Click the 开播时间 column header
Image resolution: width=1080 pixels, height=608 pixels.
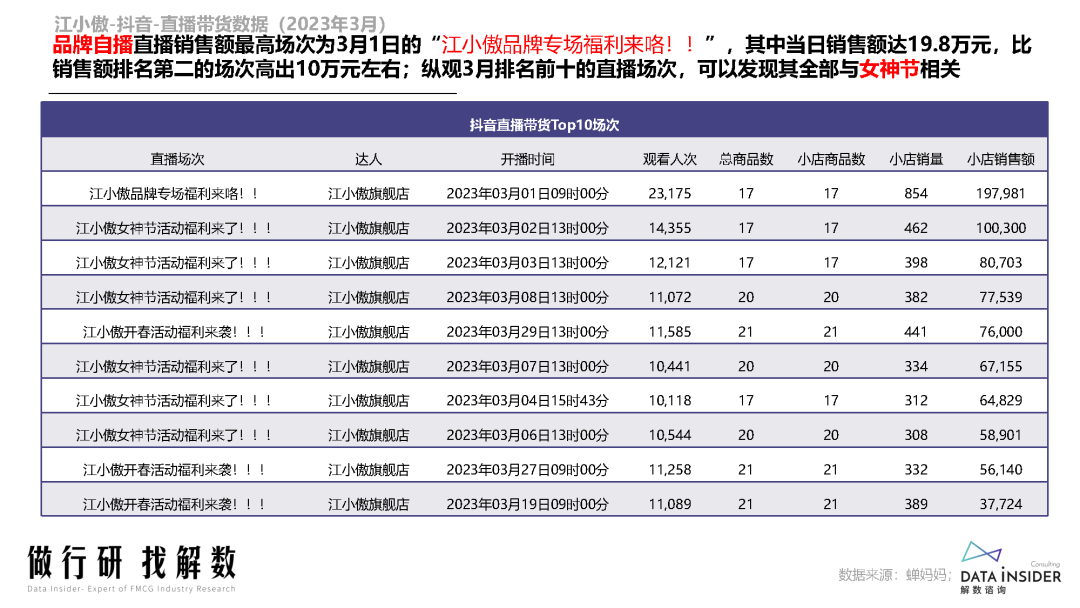coord(528,159)
